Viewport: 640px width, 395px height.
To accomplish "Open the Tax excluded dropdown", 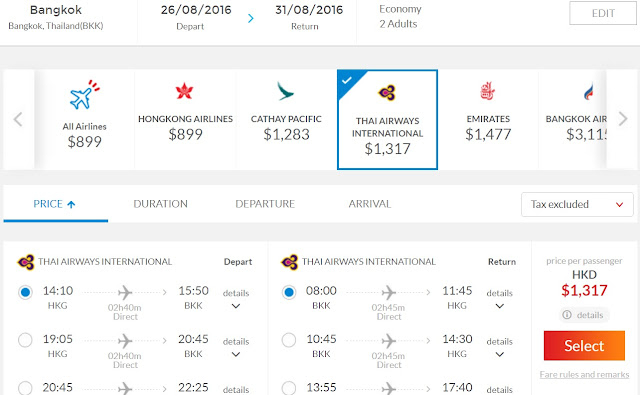I will [577, 204].
